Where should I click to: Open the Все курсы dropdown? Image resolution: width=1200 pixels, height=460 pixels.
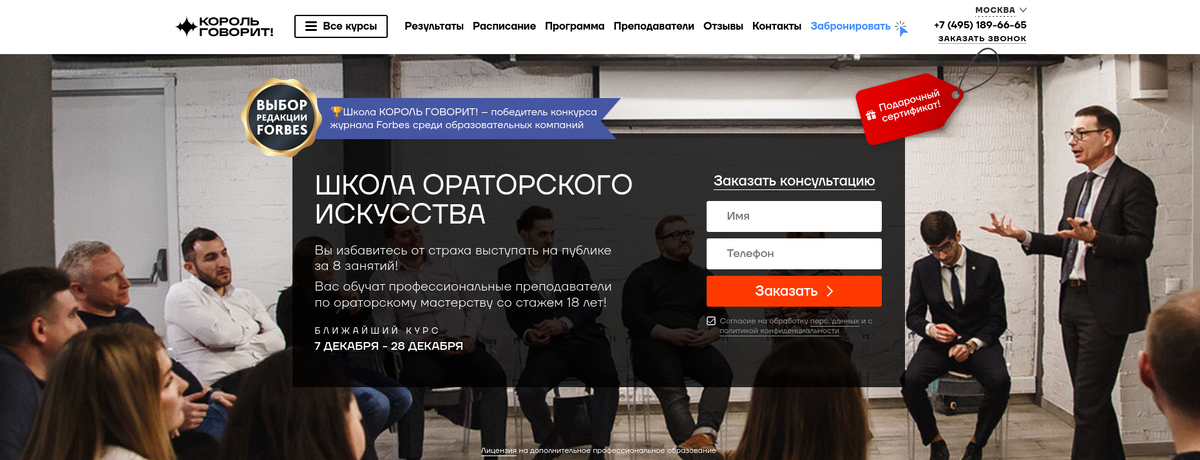(x=341, y=26)
